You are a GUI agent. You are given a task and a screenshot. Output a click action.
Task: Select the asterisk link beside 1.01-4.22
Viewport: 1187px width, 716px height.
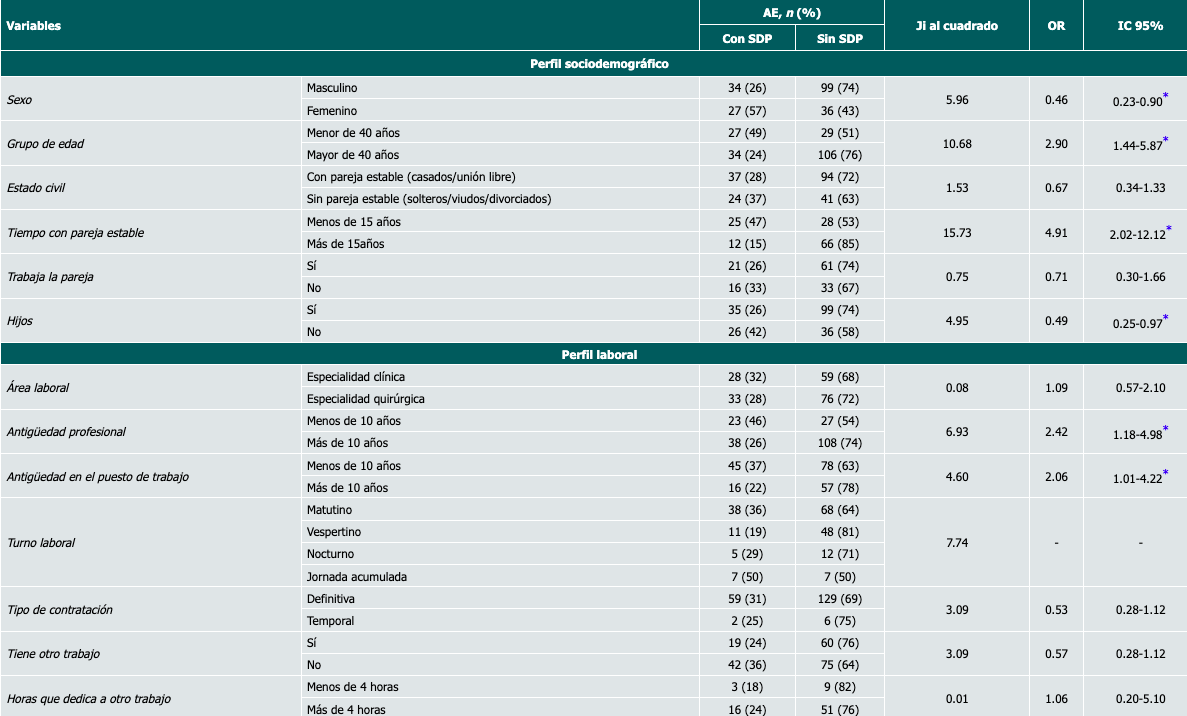coord(1166,473)
